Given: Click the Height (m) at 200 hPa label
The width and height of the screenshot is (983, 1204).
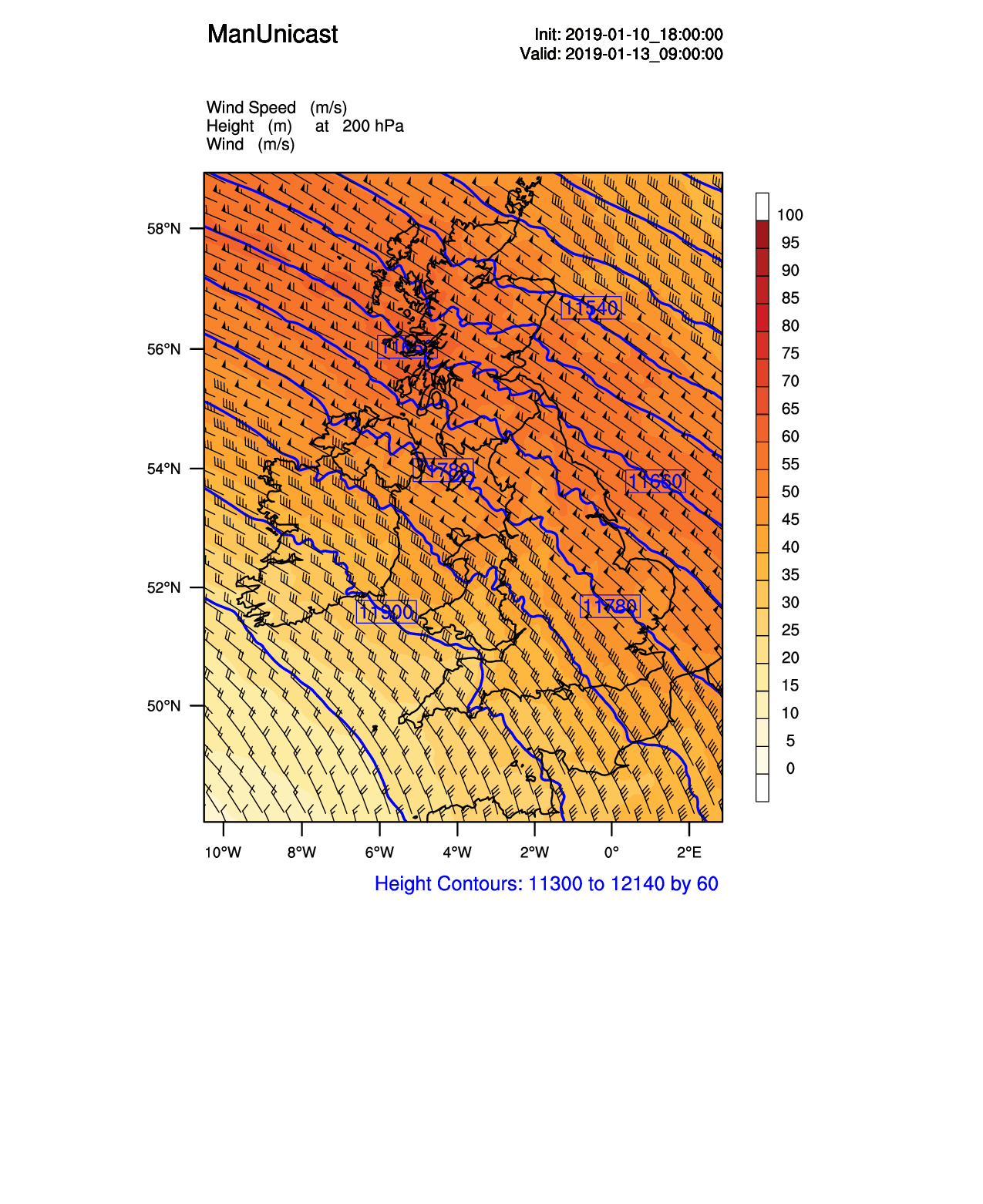Looking at the screenshot, I should pos(305,126).
